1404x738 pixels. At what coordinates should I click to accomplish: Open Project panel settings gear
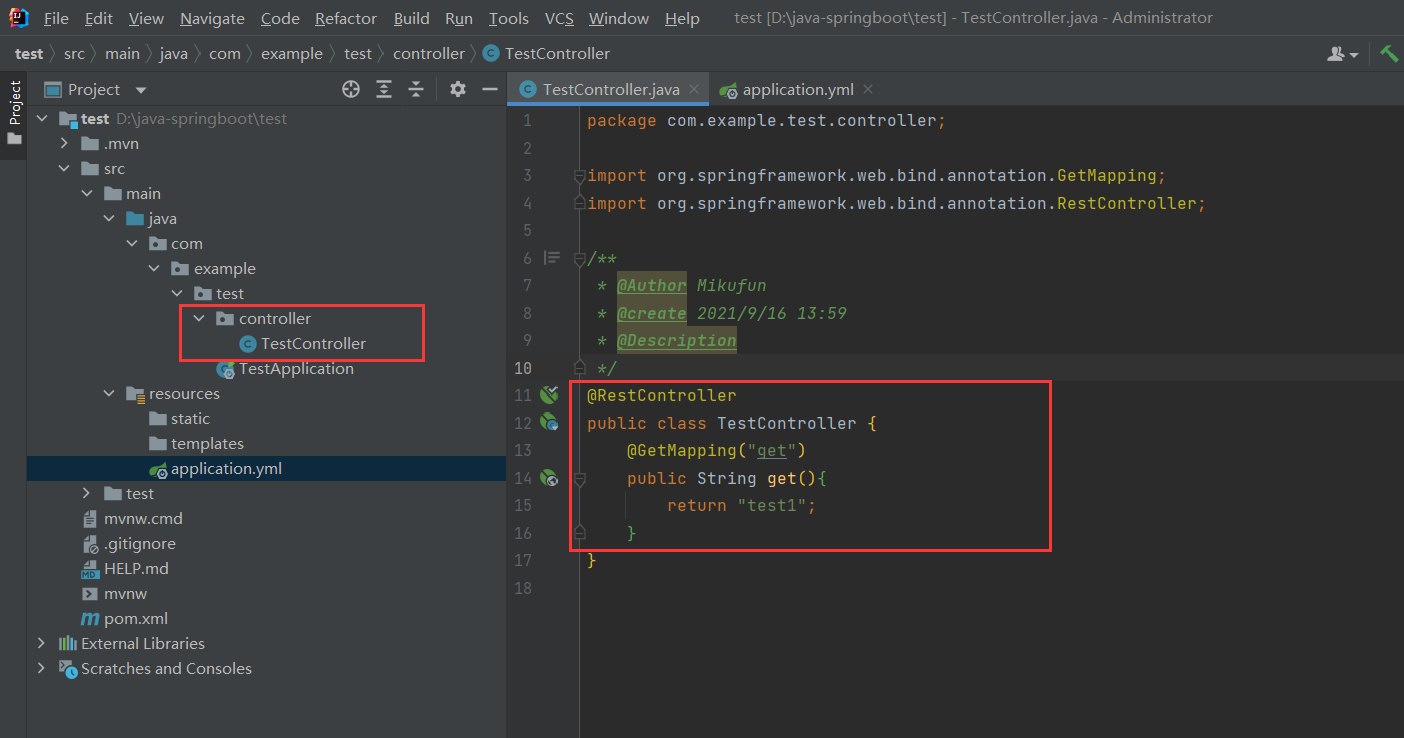point(458,89)
